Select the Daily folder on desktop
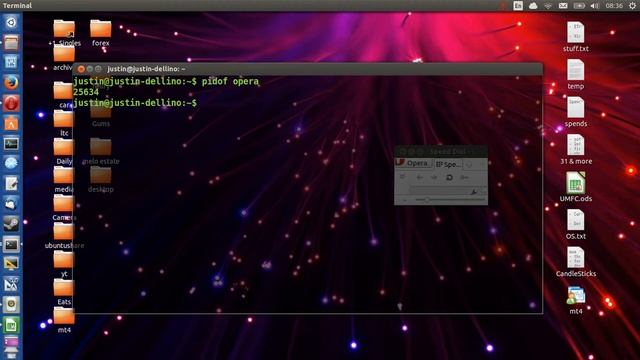Viewport: 640px width, 360px height. (64, 151)
